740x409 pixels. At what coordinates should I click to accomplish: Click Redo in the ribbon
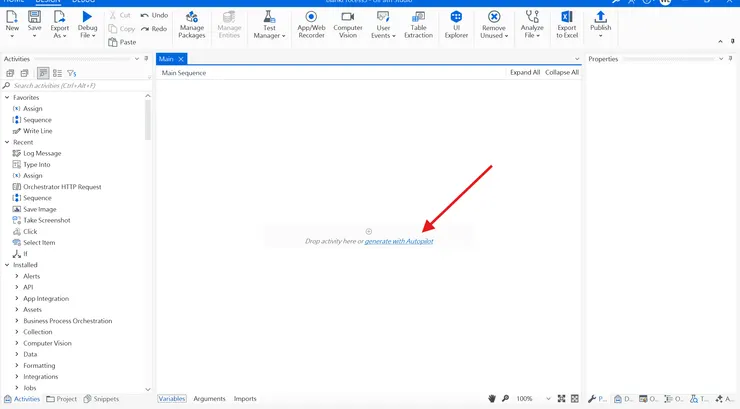pos(154,29)
